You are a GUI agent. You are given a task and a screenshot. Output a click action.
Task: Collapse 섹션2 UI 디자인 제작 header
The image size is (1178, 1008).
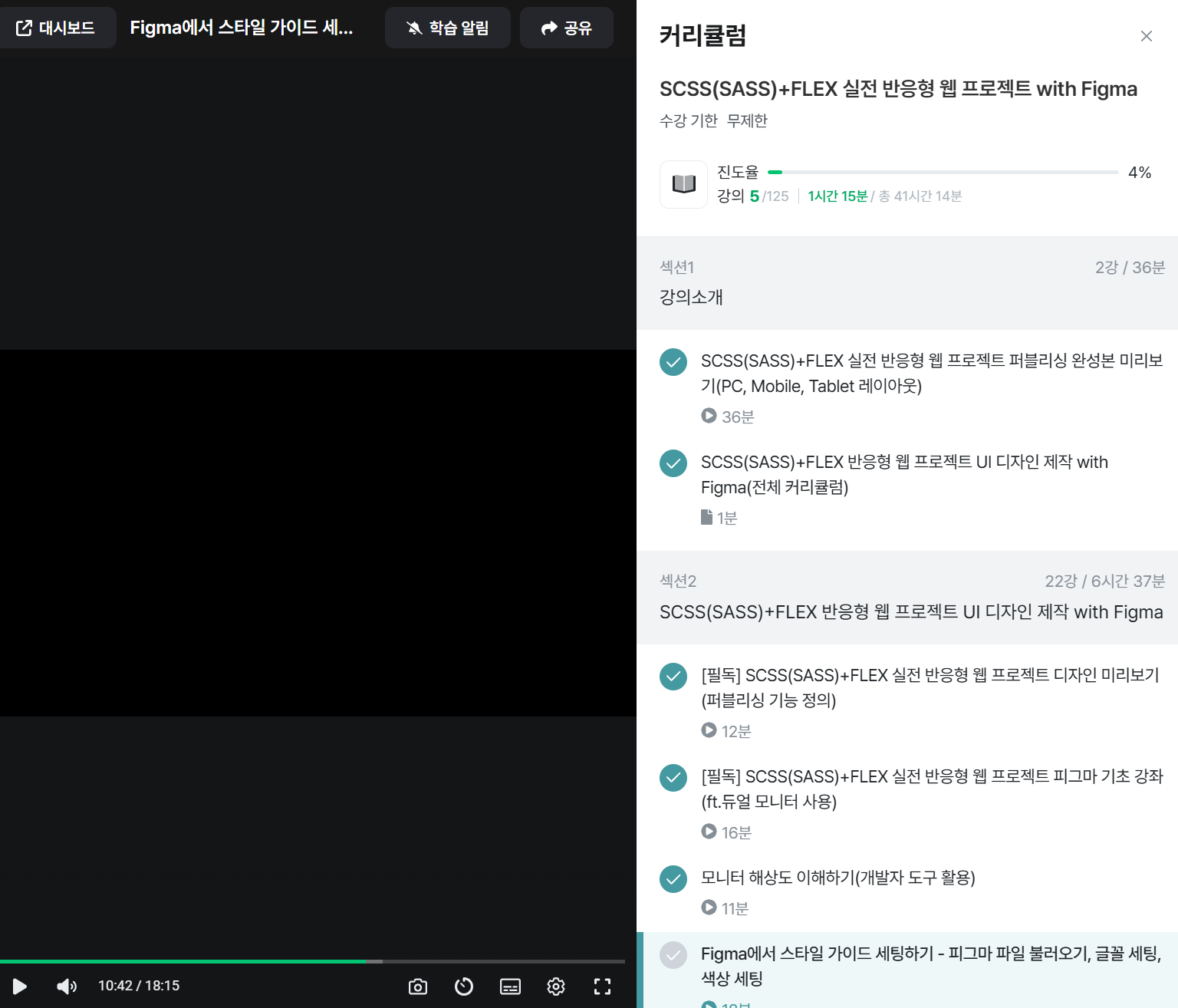tap(907, 598)
